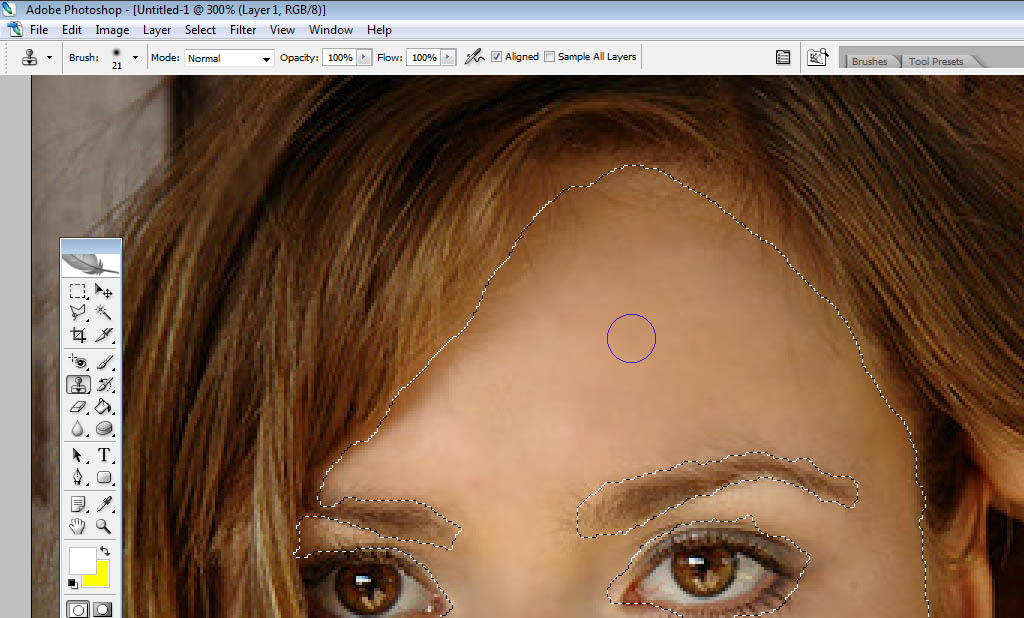
Task: Toggle the airbrush option icon
Action: (475, 57)
